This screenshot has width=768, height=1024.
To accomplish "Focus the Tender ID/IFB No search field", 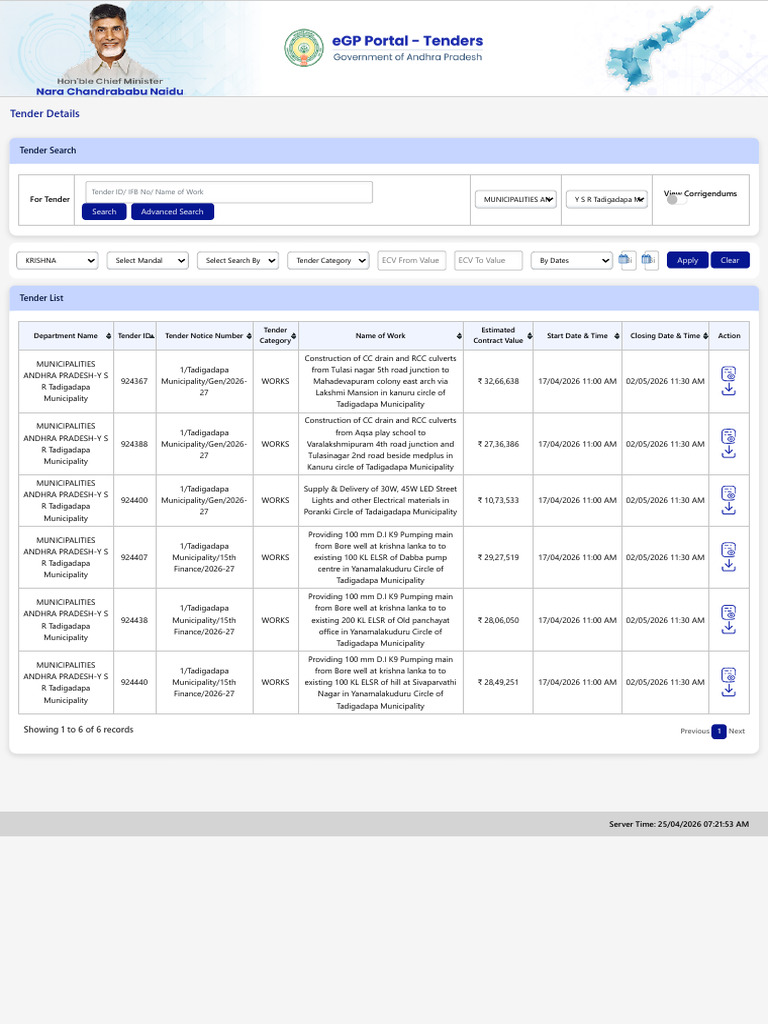I will click(229, 192).
